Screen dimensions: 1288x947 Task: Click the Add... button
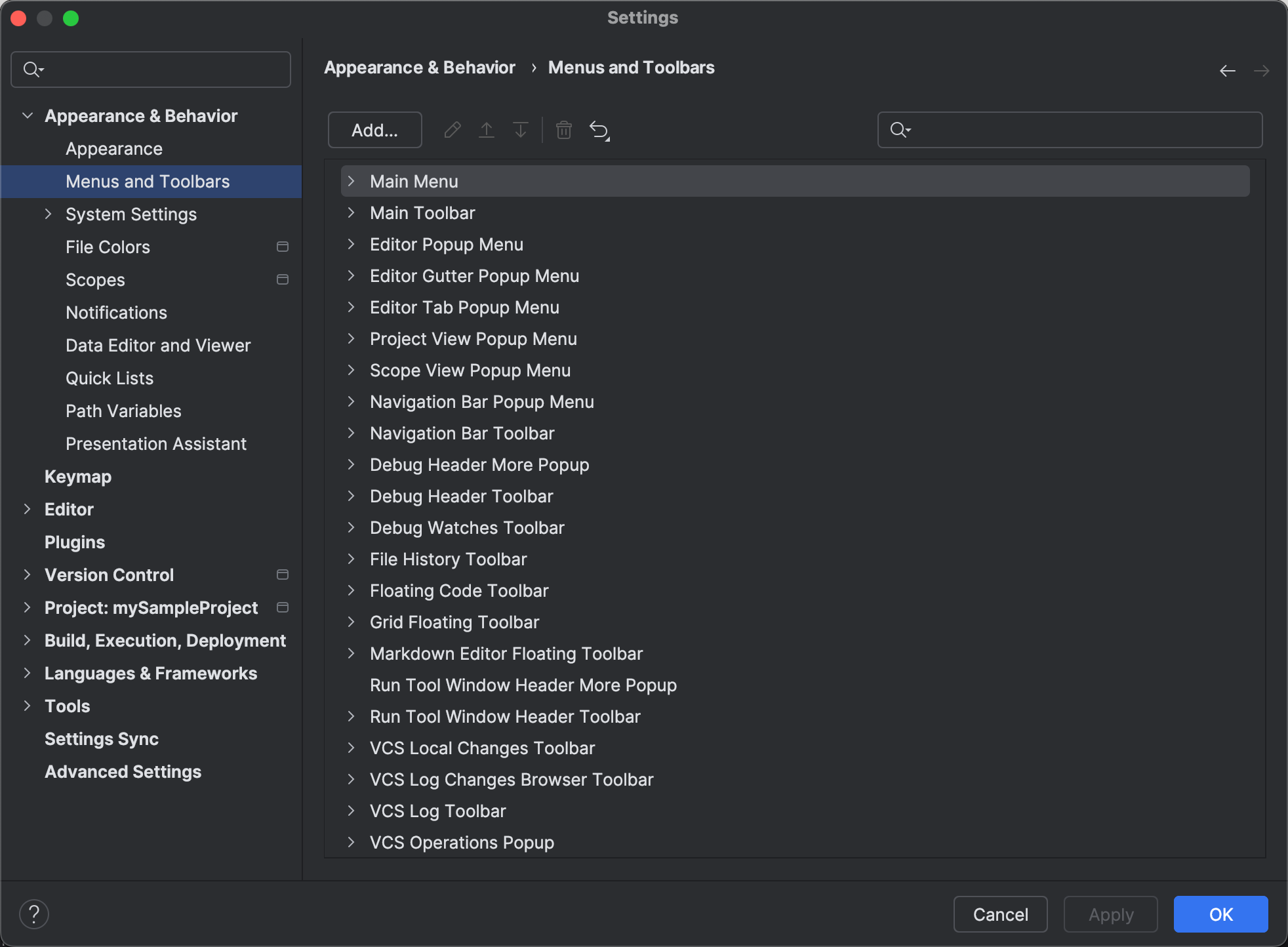374,130
